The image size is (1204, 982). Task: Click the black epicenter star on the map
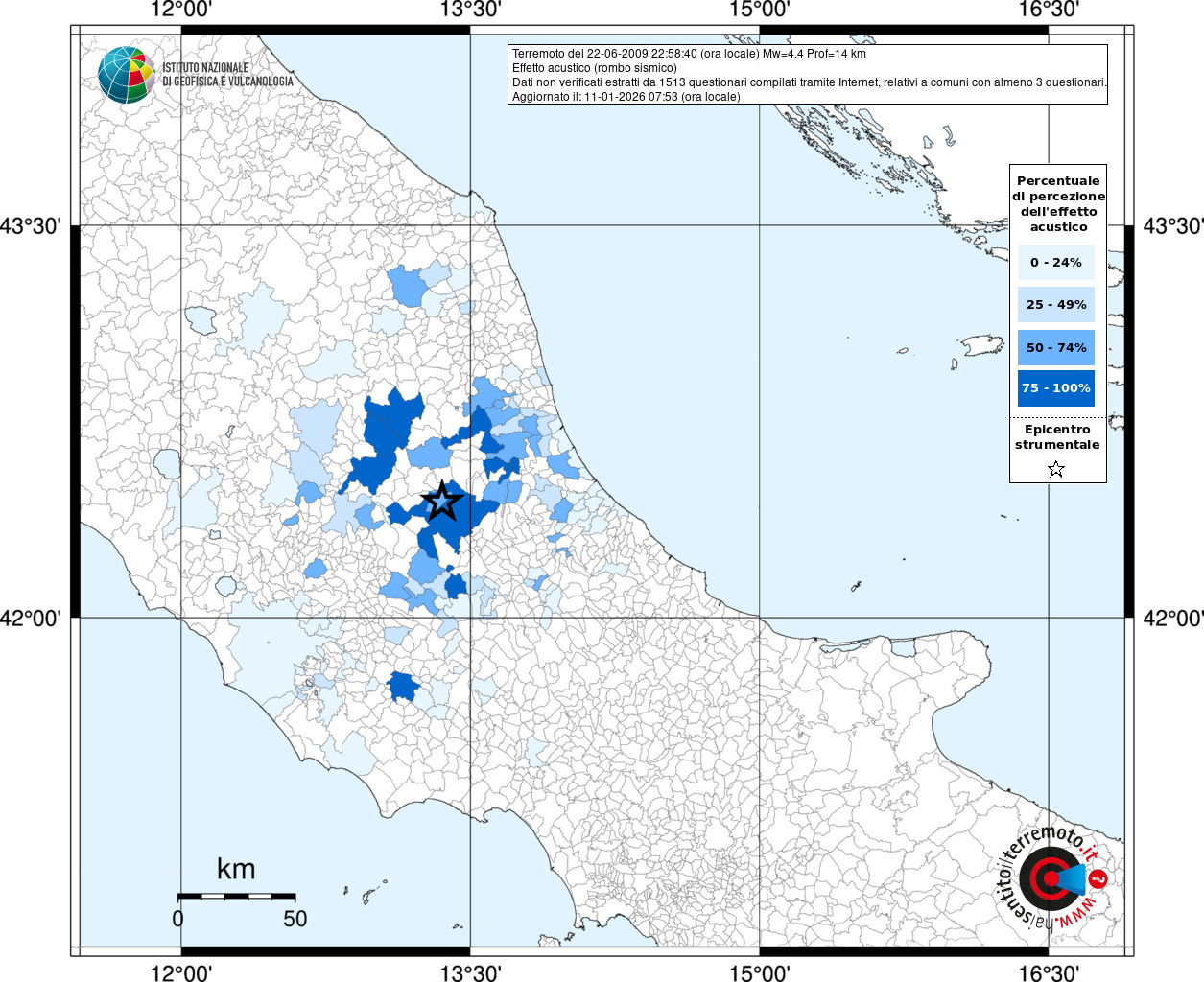[x=441, y=501]
